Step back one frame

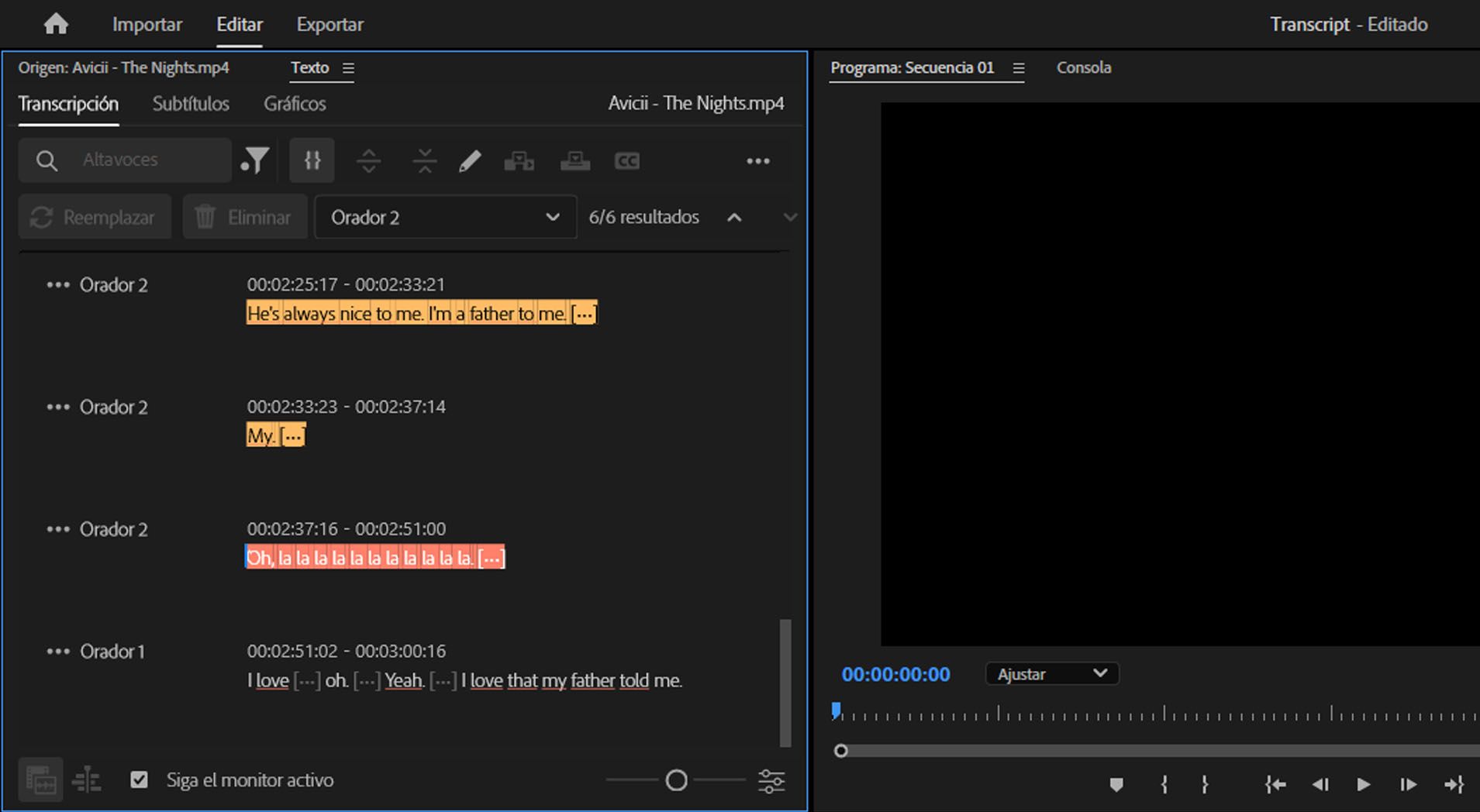(x=1320, y=785)
